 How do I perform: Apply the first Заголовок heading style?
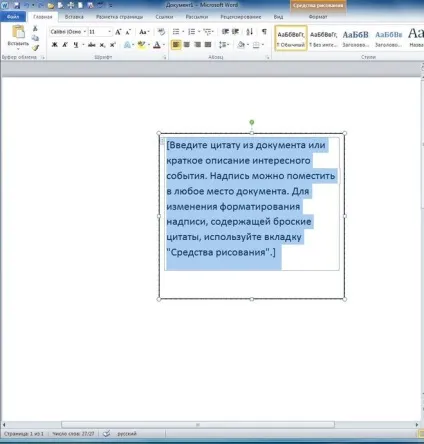pyautogui.click(x=356, y=38)
